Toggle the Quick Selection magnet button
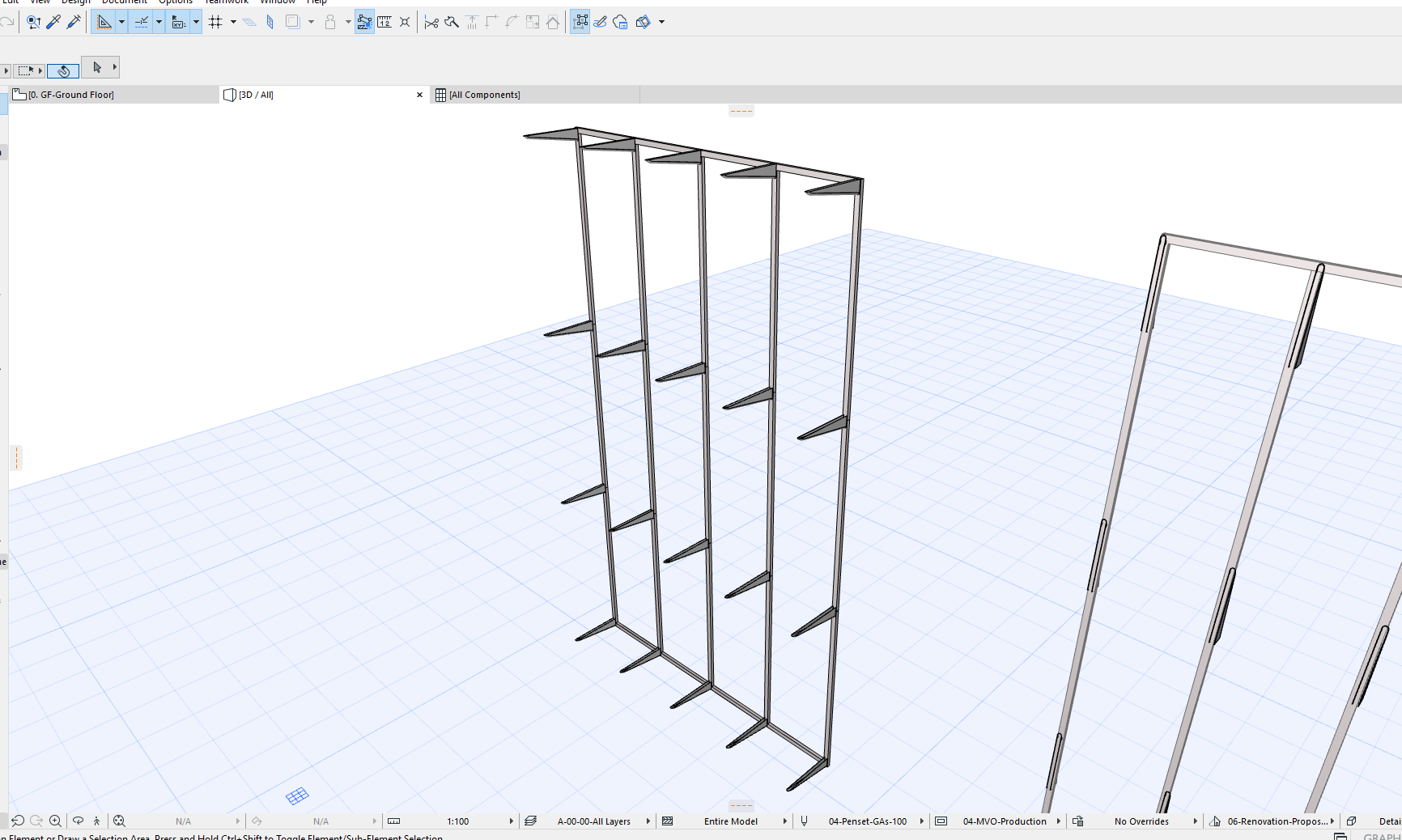 (63, 71)
